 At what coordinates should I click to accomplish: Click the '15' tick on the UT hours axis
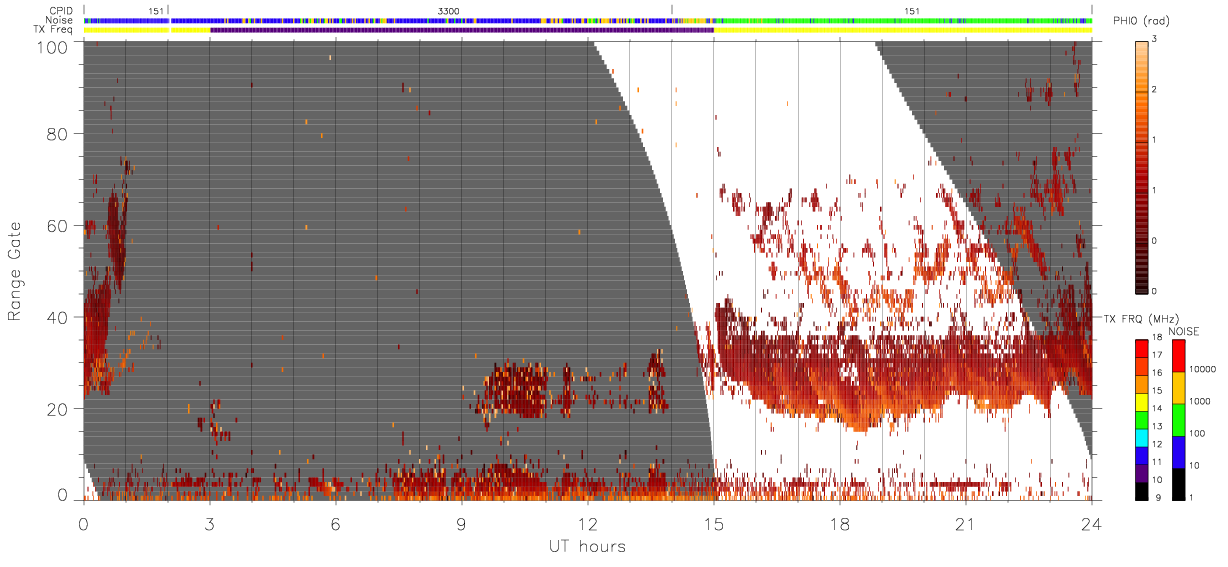(713, 523)
